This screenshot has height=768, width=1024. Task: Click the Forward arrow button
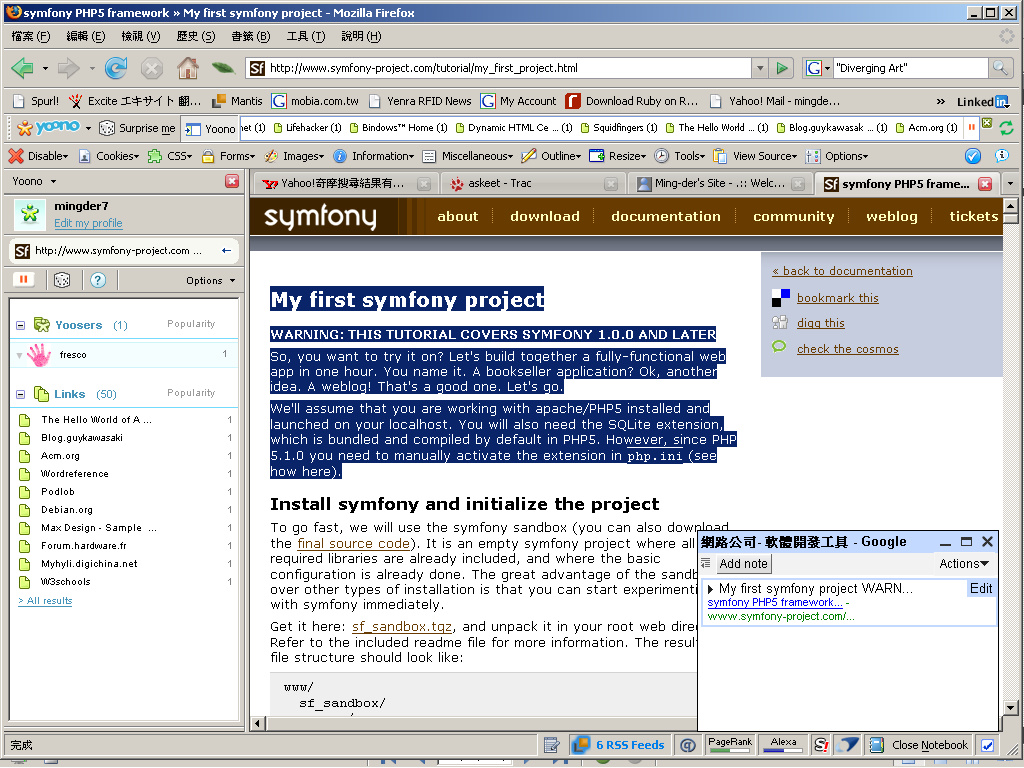tap(69, 68)
